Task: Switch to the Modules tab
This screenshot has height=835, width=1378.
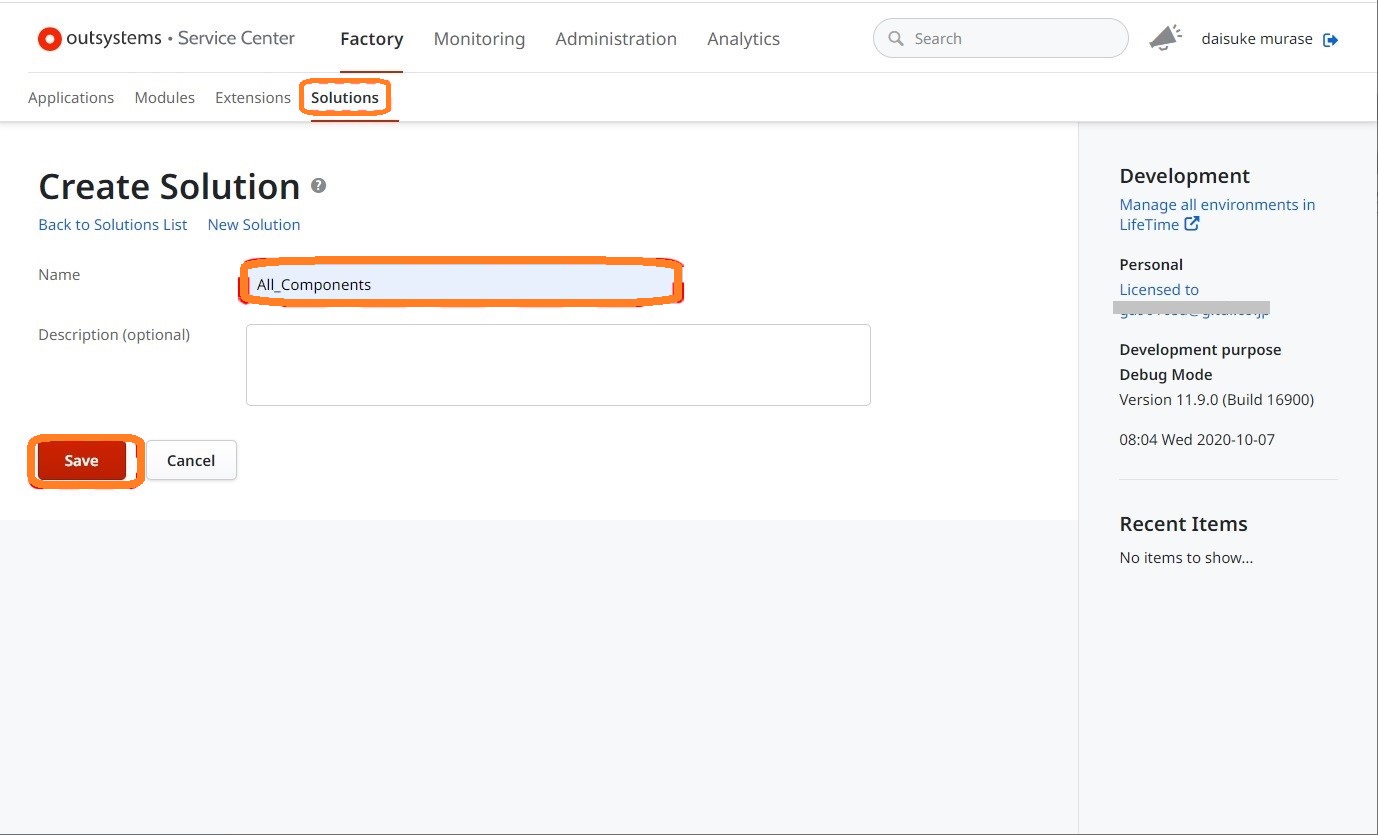Action: (164, 98)
